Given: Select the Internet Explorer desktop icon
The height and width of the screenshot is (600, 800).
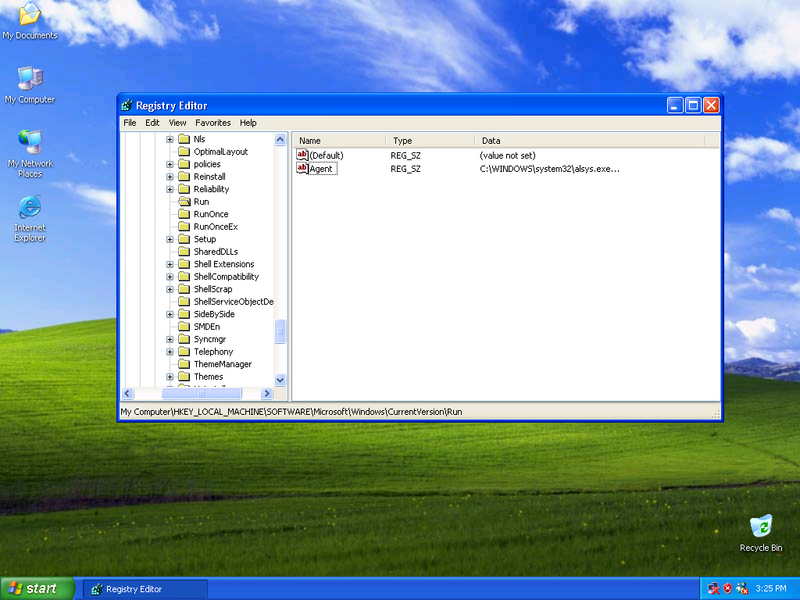Looking at the screenshot, I should tap(30, 209).
